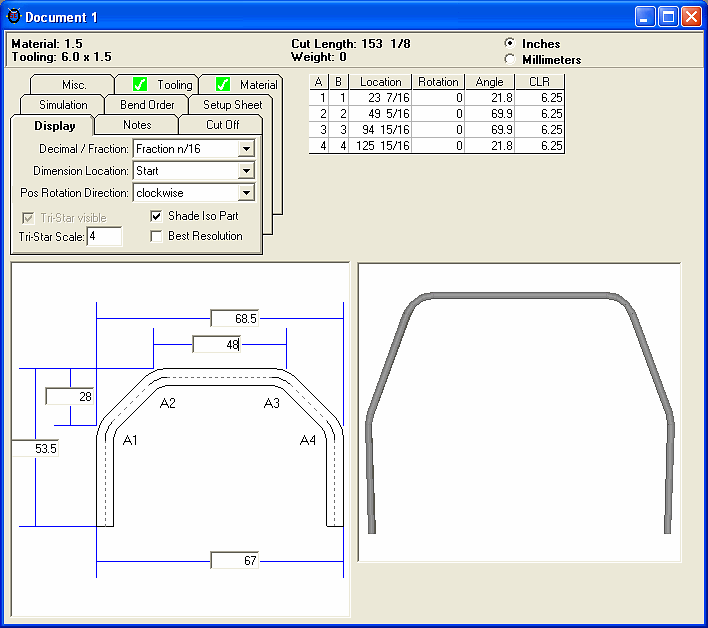Screen dimensions: 708x628
Task: Maximize the Document 1 window
Action: [668, 17]
